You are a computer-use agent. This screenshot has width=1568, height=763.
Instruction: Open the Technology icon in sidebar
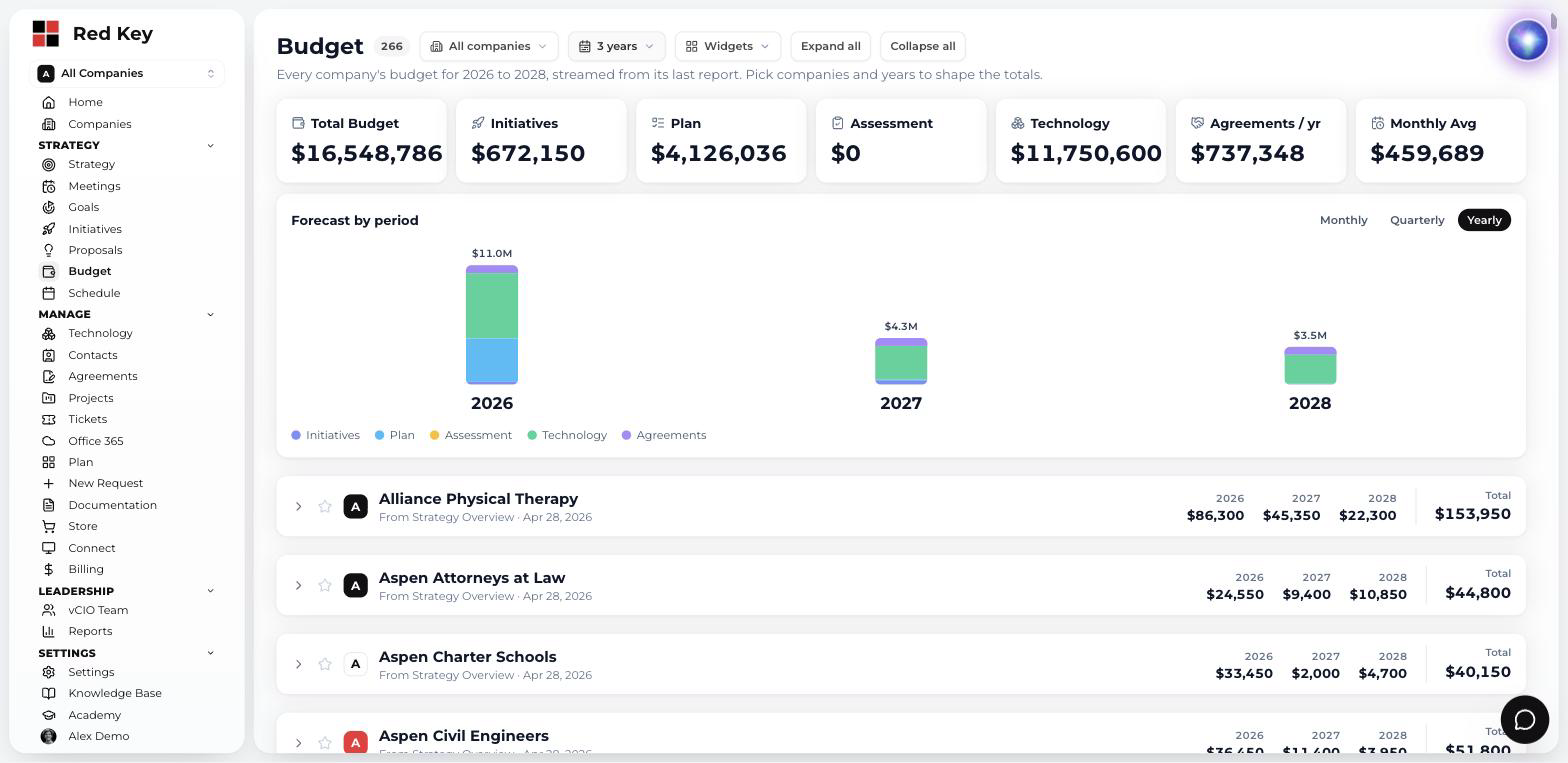(48, 333)
